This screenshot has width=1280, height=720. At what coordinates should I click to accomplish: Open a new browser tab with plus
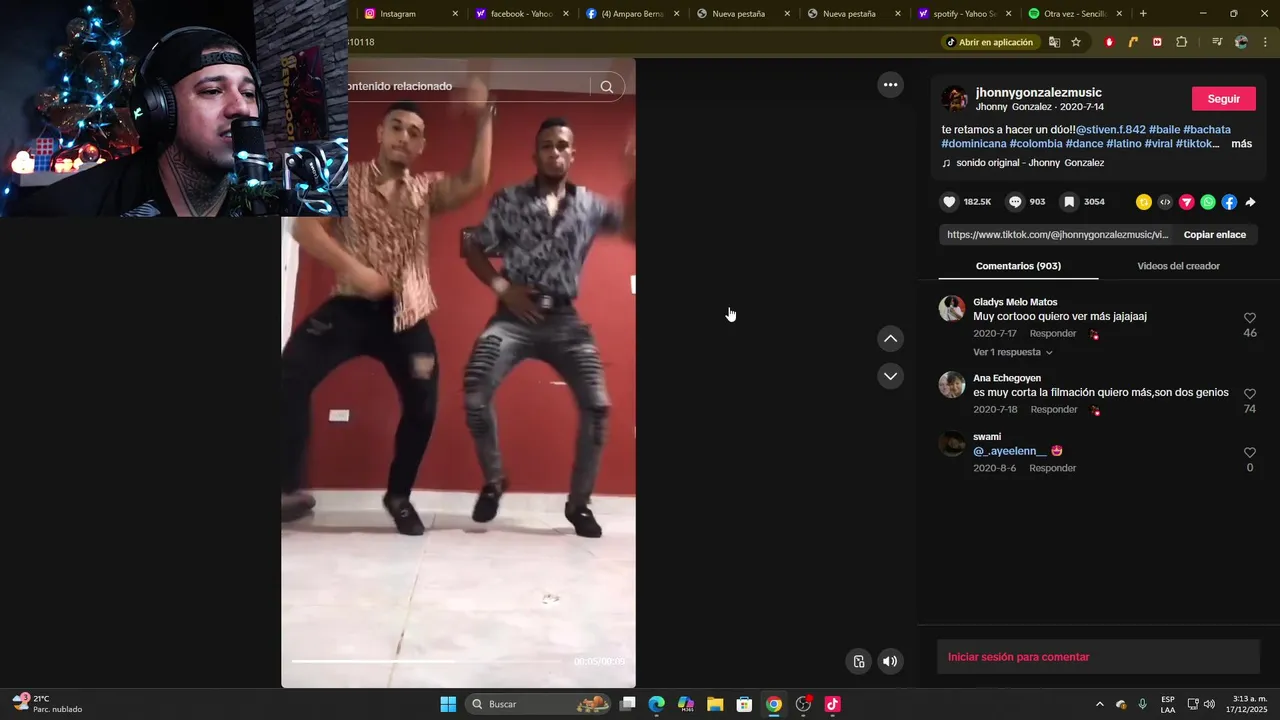(x=1143, y=14)
